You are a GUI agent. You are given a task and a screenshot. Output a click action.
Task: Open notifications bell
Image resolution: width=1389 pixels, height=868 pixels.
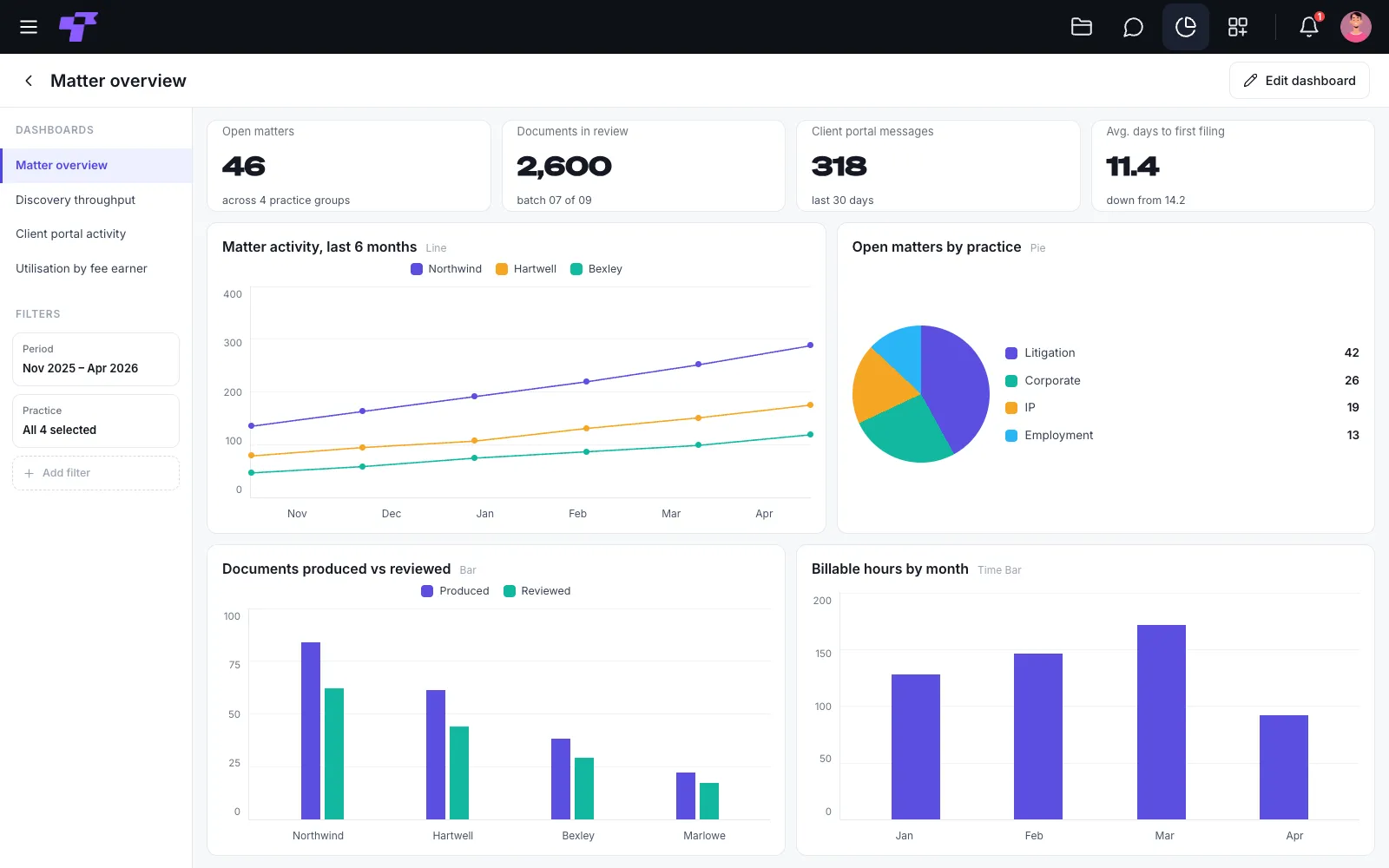(1309, 27)
